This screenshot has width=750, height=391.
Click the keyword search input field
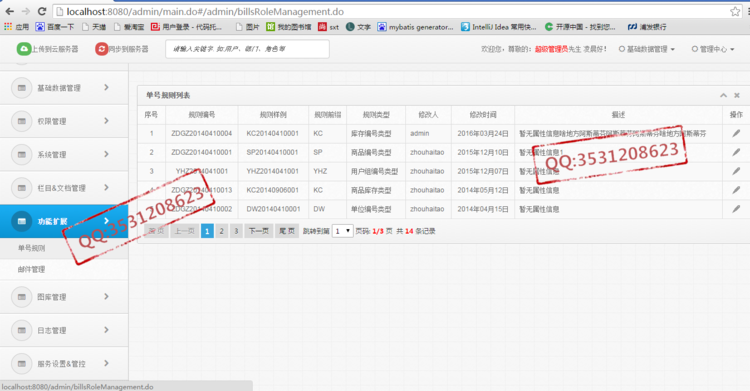tap(247, 49)
